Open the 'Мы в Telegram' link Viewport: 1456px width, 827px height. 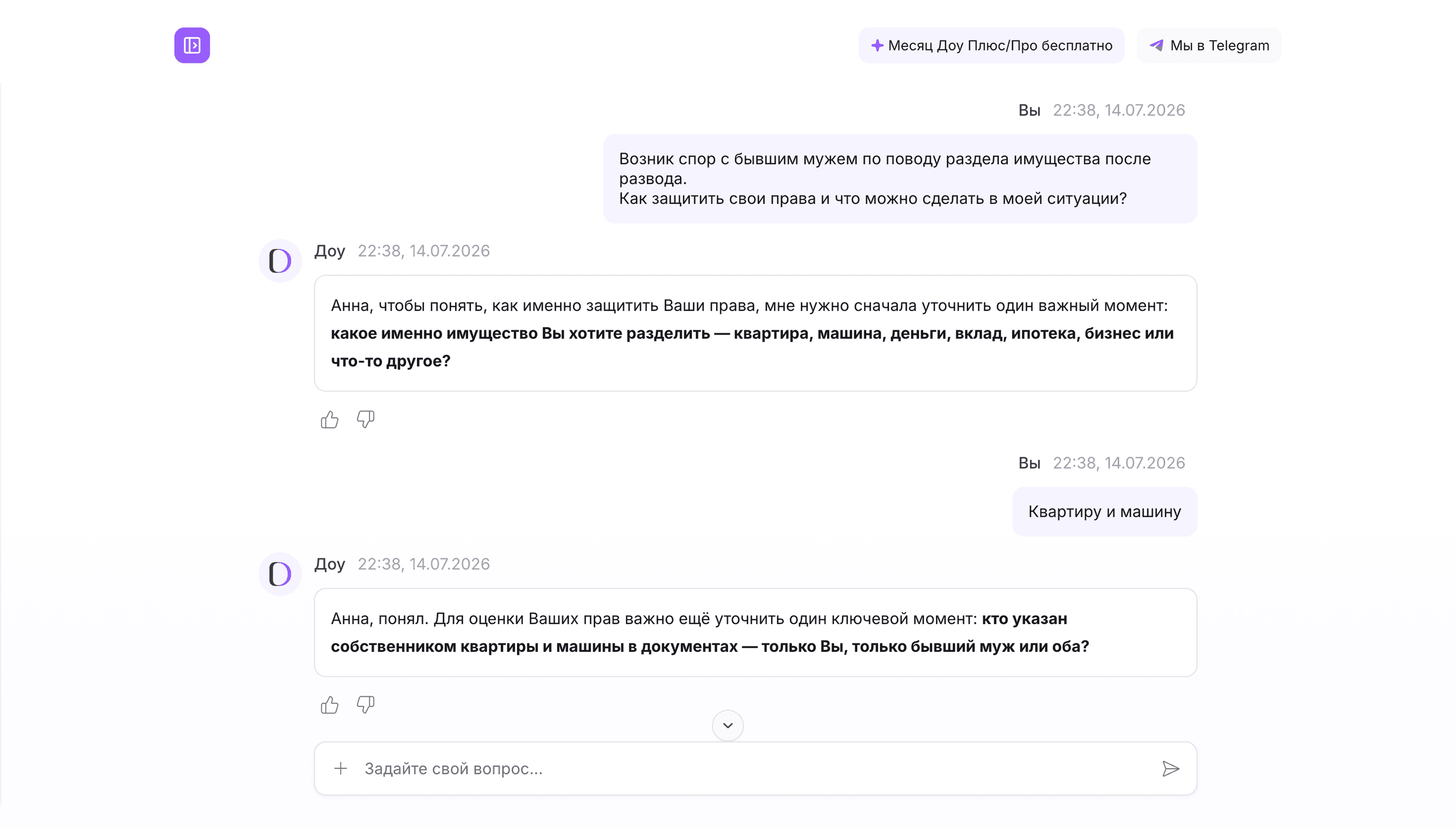click(1209, 46)
